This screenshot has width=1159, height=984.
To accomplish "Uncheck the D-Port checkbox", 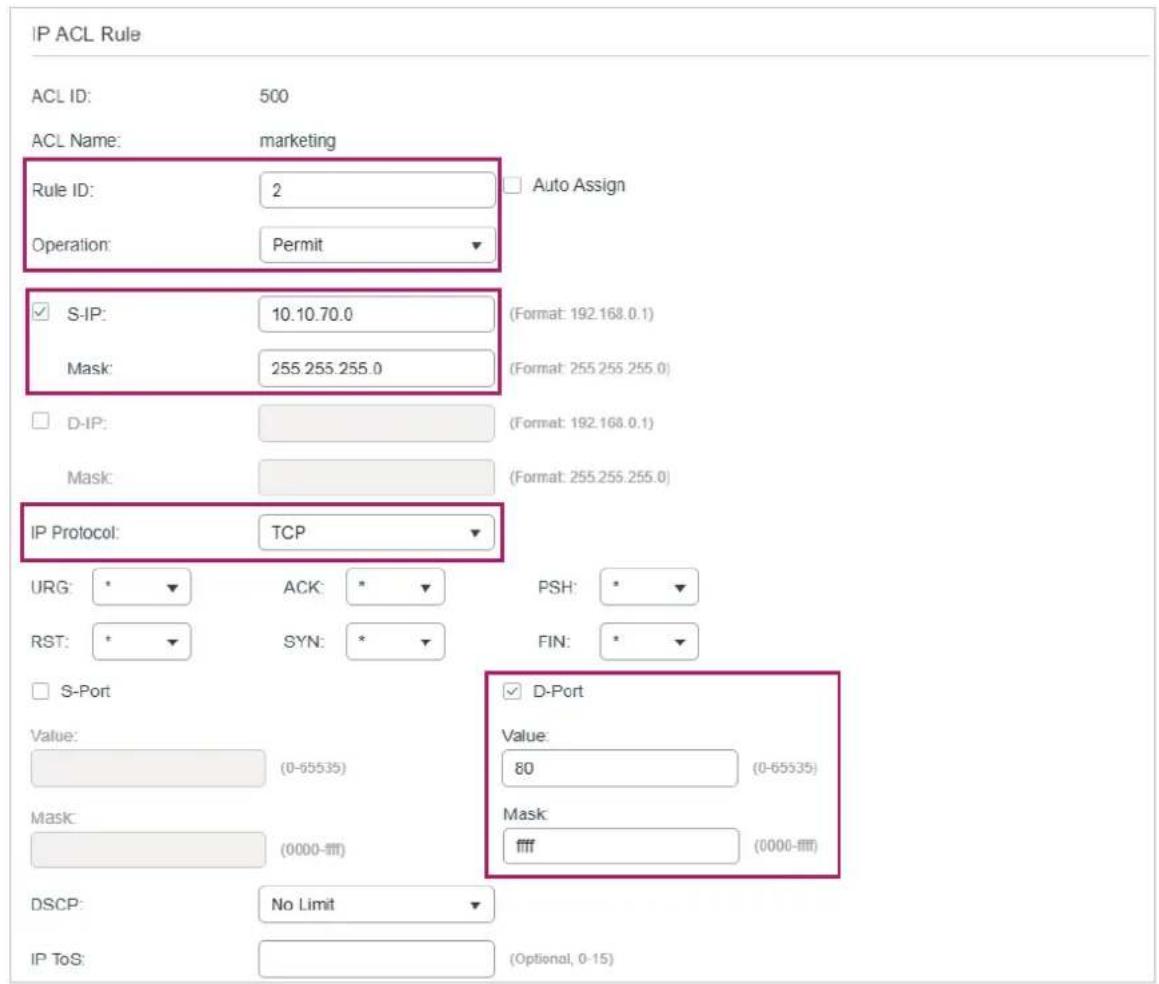I will pyautogui.click(x=512, y=691).
